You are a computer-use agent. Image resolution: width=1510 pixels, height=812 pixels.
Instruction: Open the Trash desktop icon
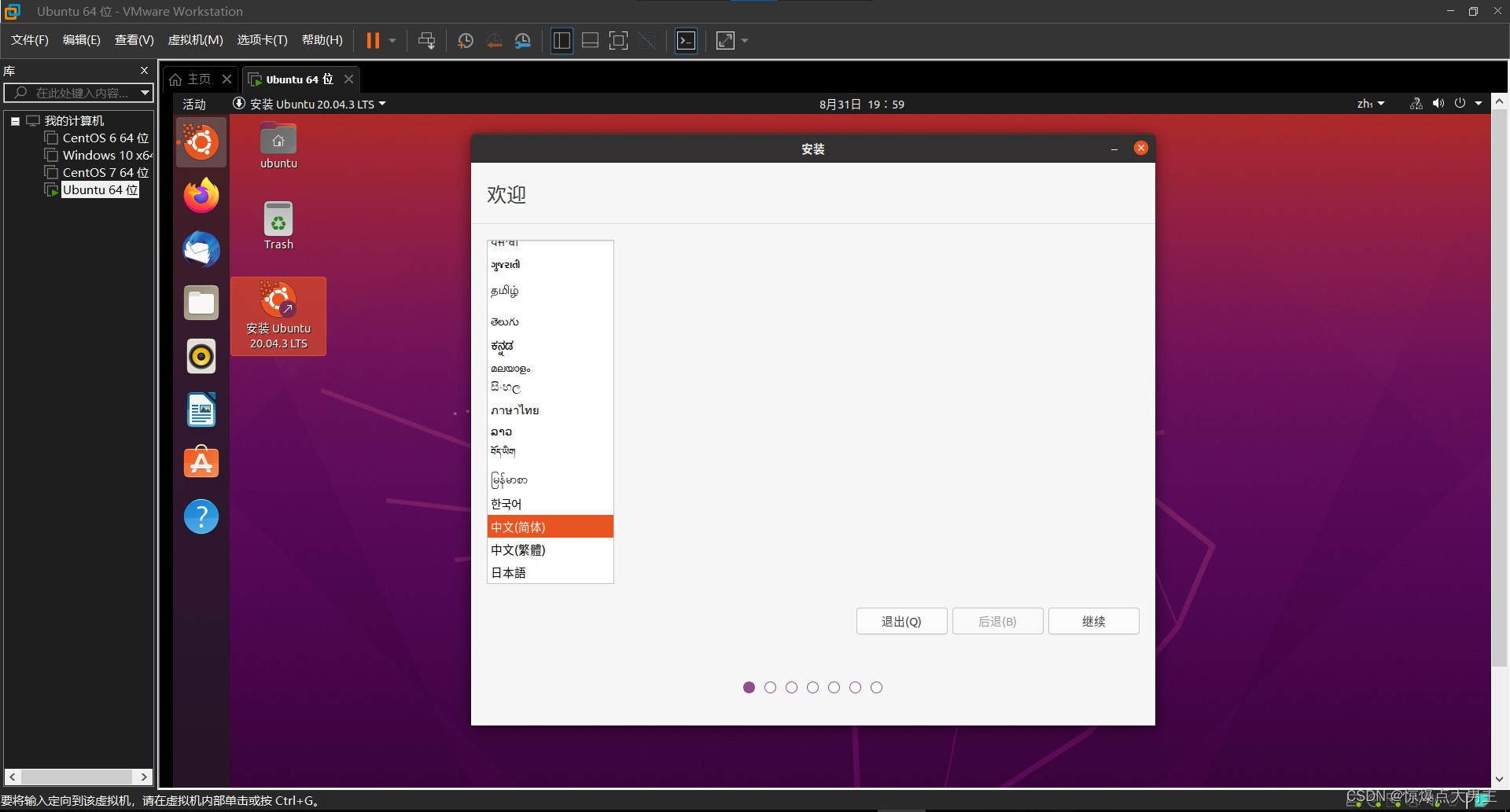[278, 226]
